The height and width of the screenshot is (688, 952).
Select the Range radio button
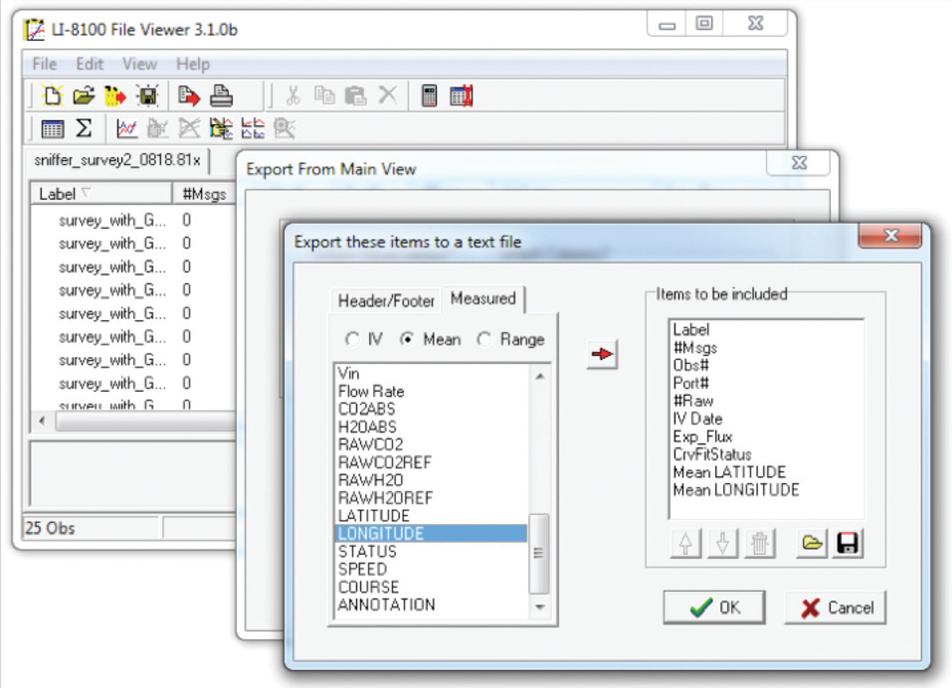484,339
